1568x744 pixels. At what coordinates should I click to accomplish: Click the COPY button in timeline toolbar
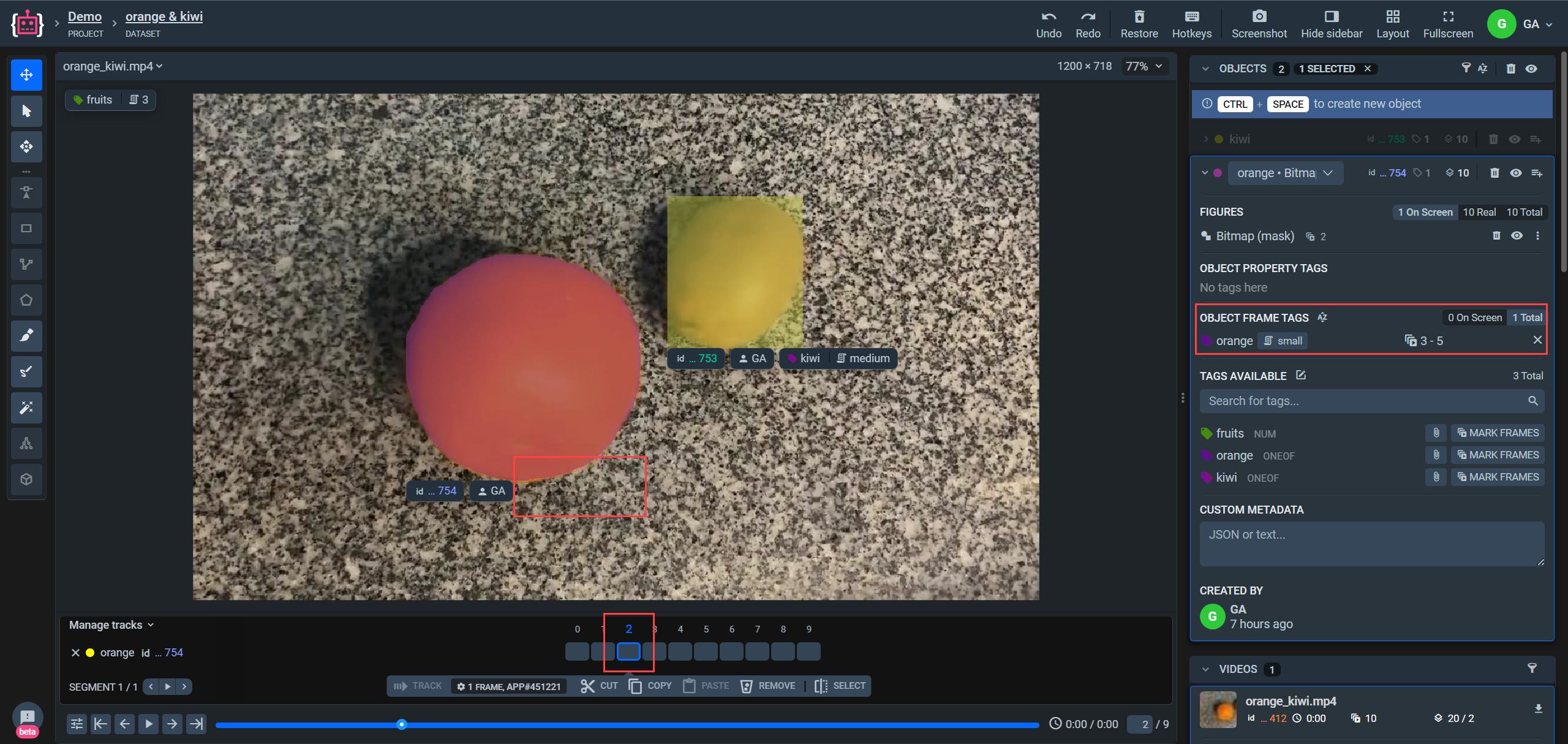650,686
